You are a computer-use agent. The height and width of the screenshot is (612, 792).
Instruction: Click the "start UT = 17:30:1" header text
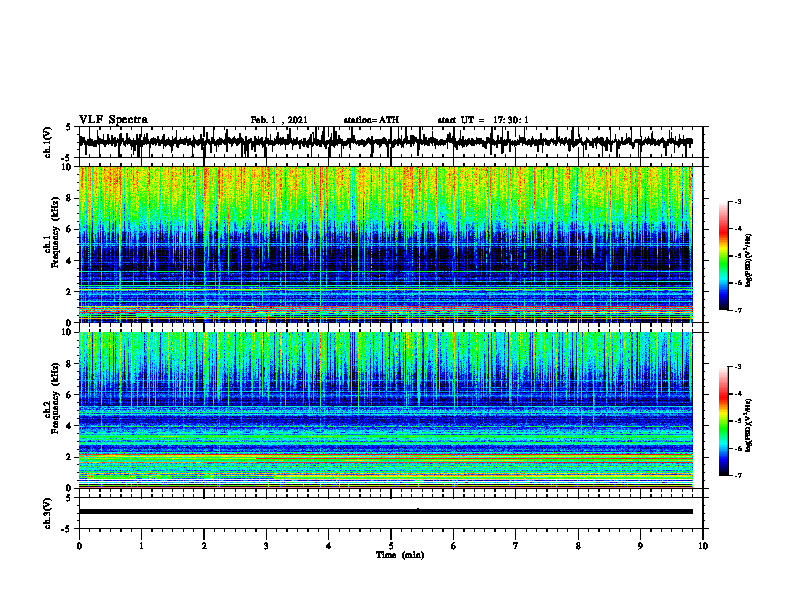(x=483, y=120)
